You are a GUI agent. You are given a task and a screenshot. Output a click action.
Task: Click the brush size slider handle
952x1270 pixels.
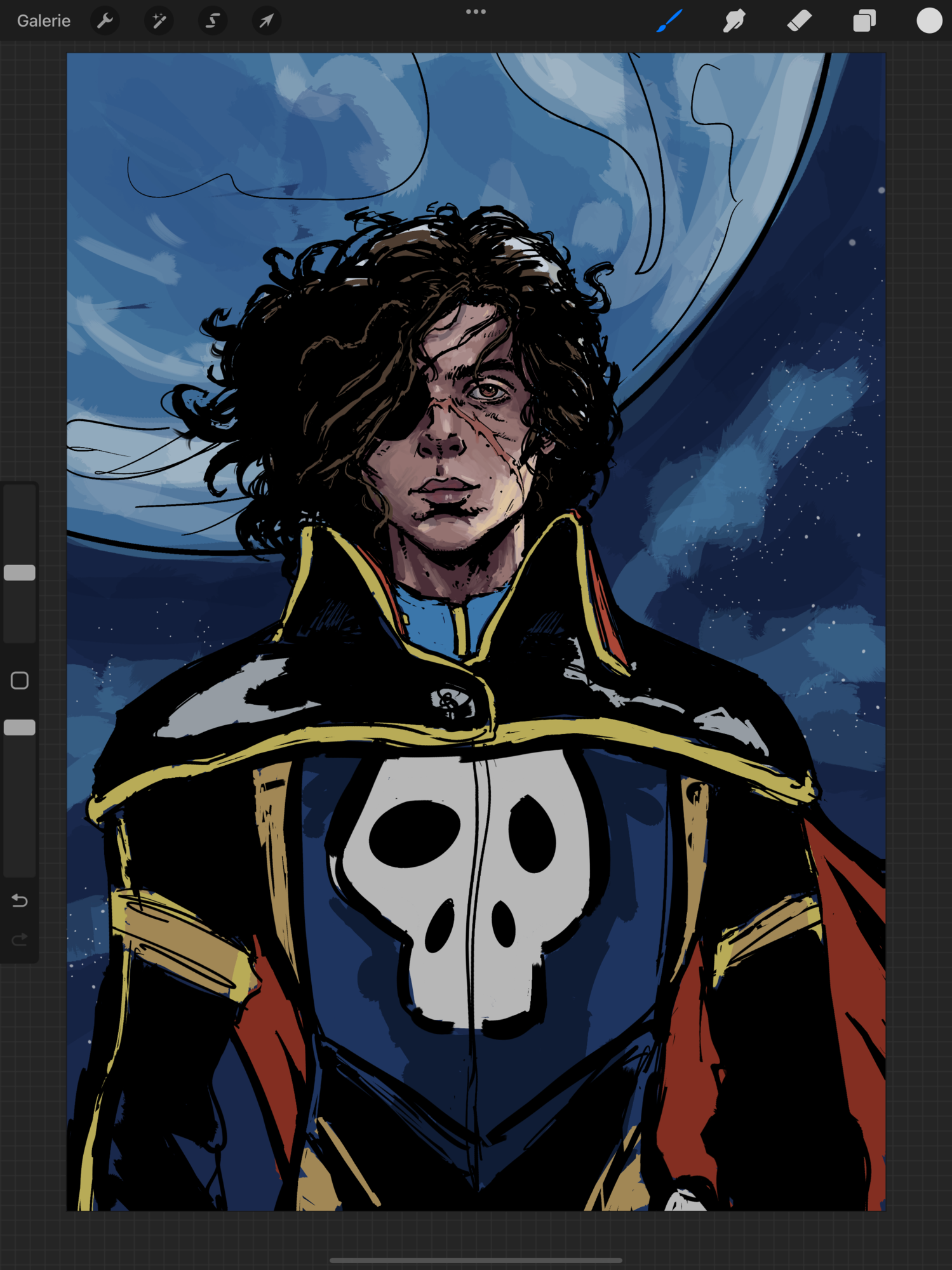[20, 573]
